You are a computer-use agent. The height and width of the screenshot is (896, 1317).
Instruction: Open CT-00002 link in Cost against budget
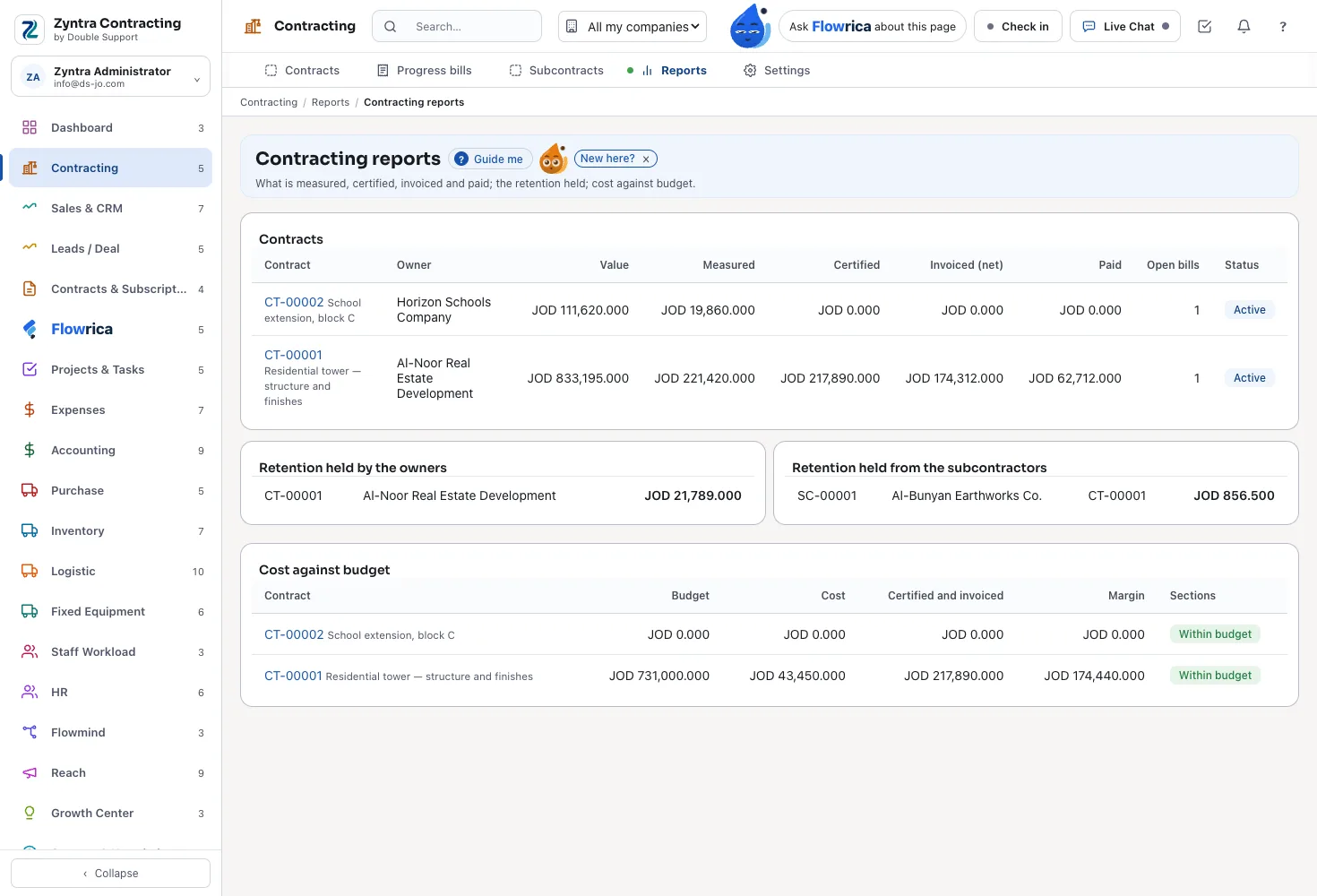[x=294, y=634]
